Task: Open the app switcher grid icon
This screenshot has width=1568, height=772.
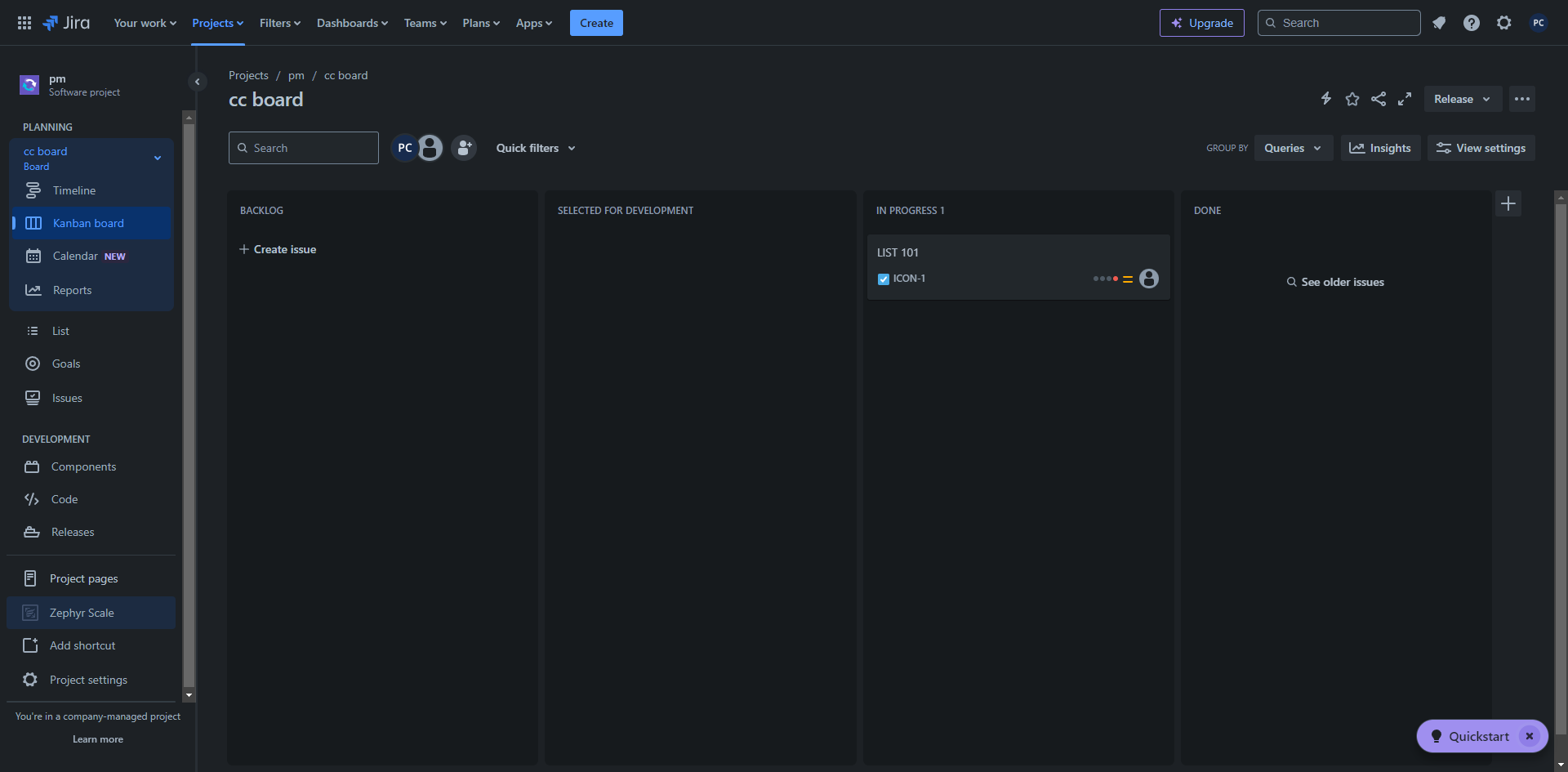Action: tap(24, 23)
